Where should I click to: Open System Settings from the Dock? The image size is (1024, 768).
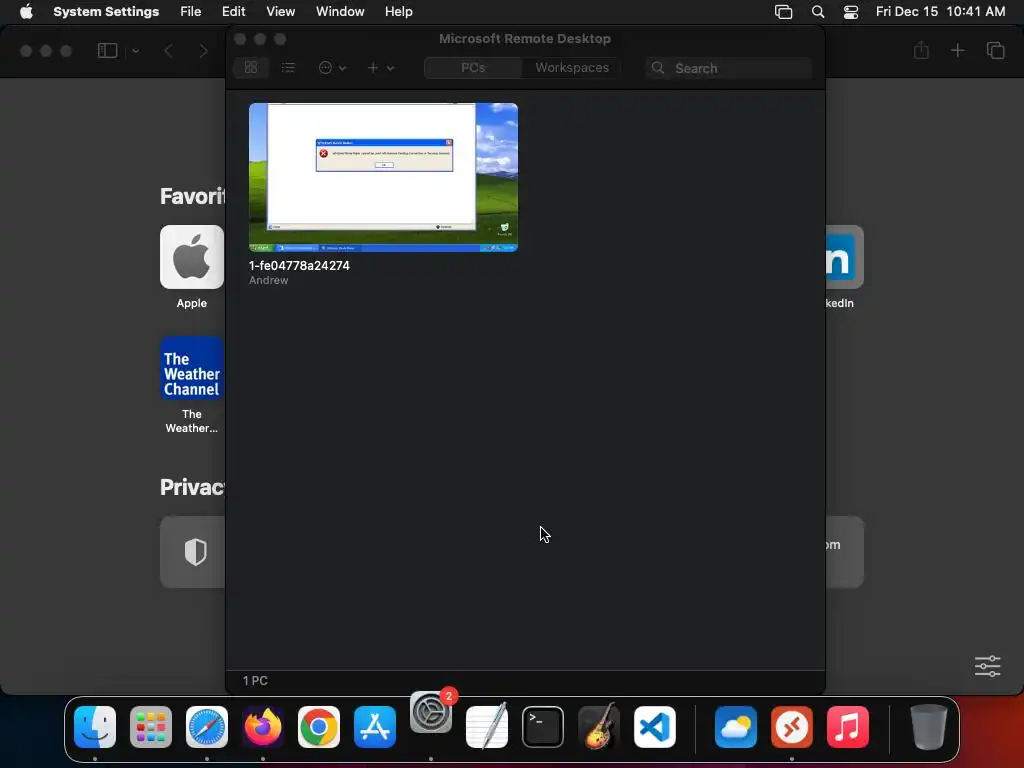(431, 712)
